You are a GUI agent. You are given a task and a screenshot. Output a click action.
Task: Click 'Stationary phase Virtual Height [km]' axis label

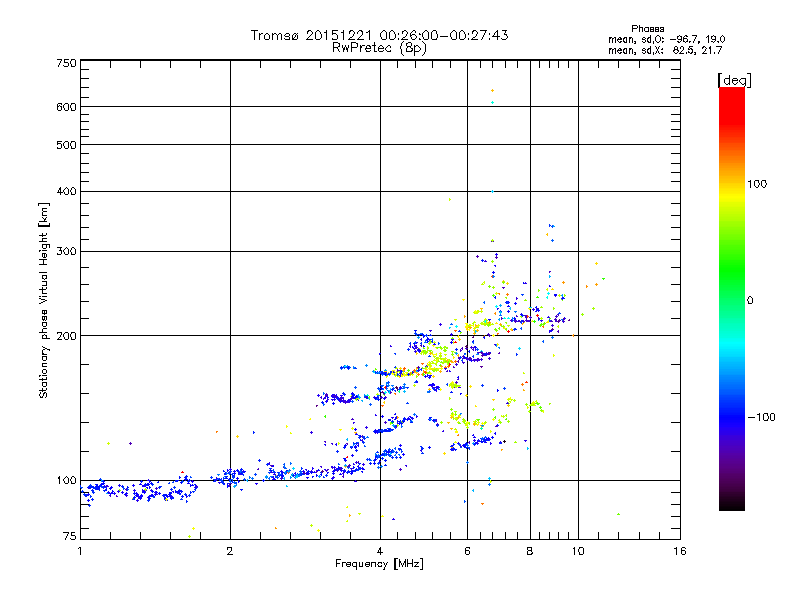43,301
